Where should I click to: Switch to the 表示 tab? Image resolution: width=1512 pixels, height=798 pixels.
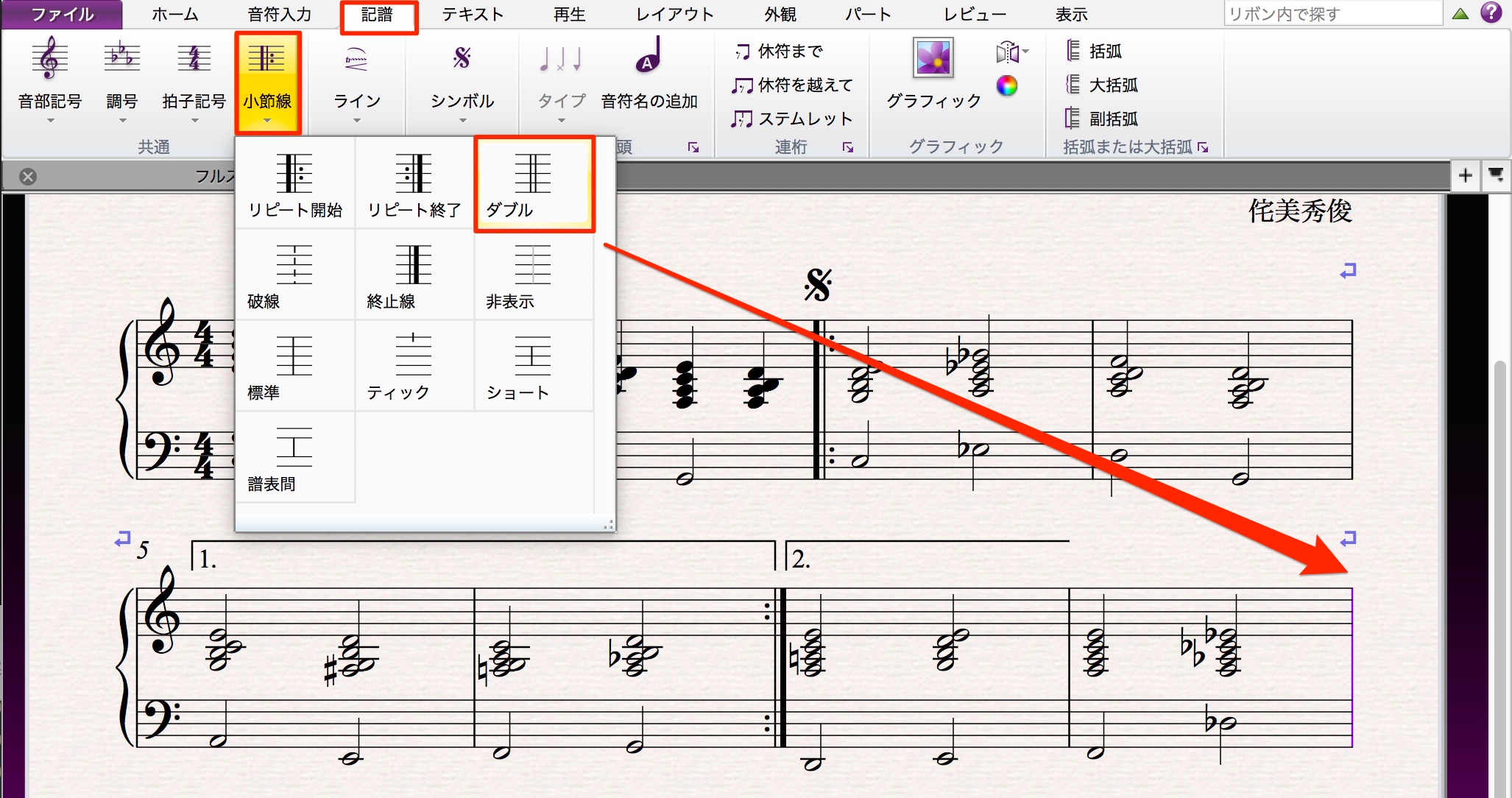point(1071,14)
